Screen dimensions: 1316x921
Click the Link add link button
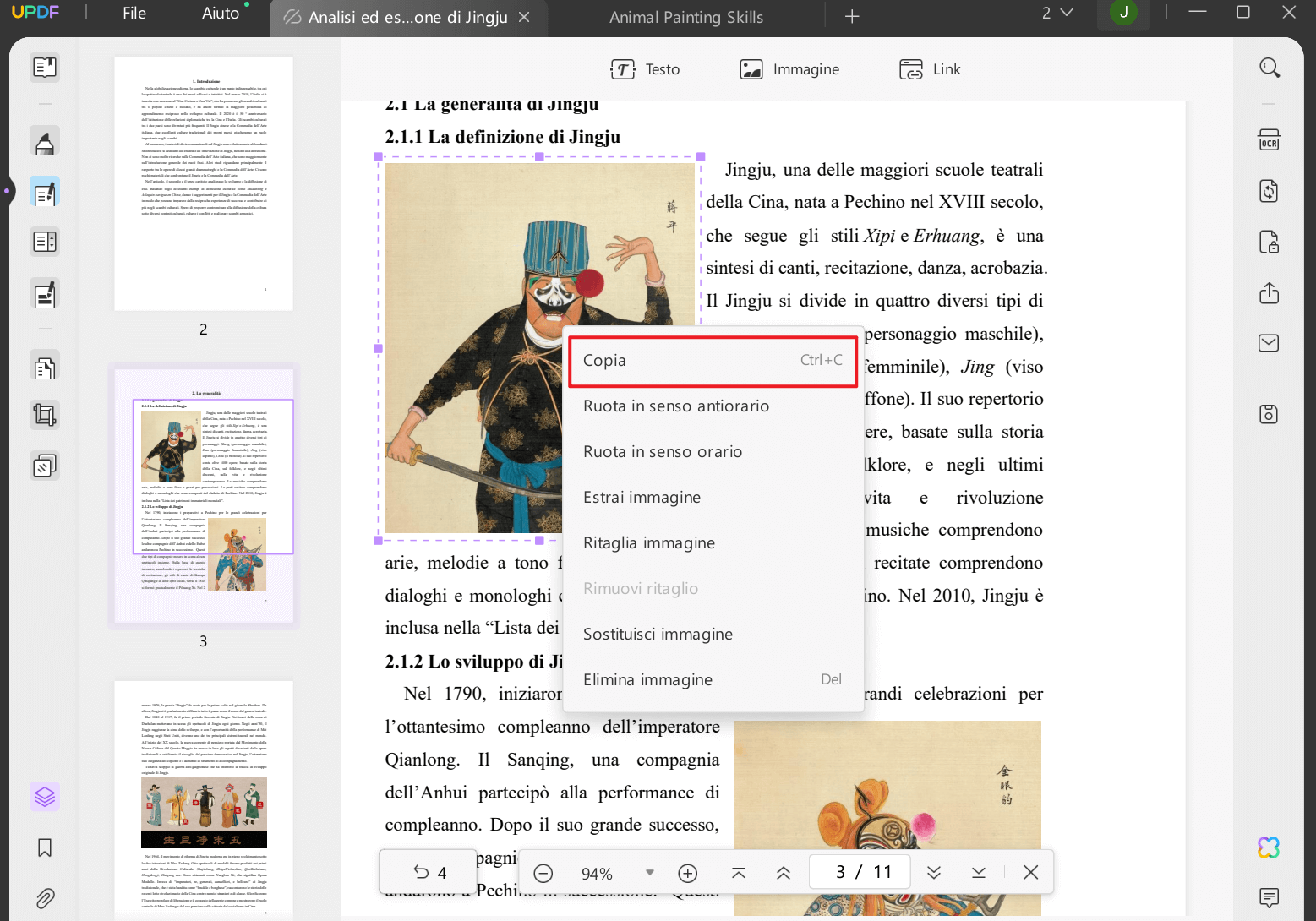930,69
